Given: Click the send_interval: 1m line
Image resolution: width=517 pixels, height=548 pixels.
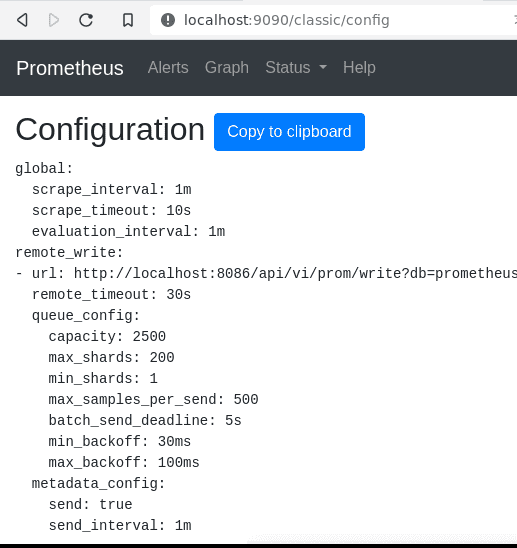Looking at the screenshot, I should click(120, 525).
